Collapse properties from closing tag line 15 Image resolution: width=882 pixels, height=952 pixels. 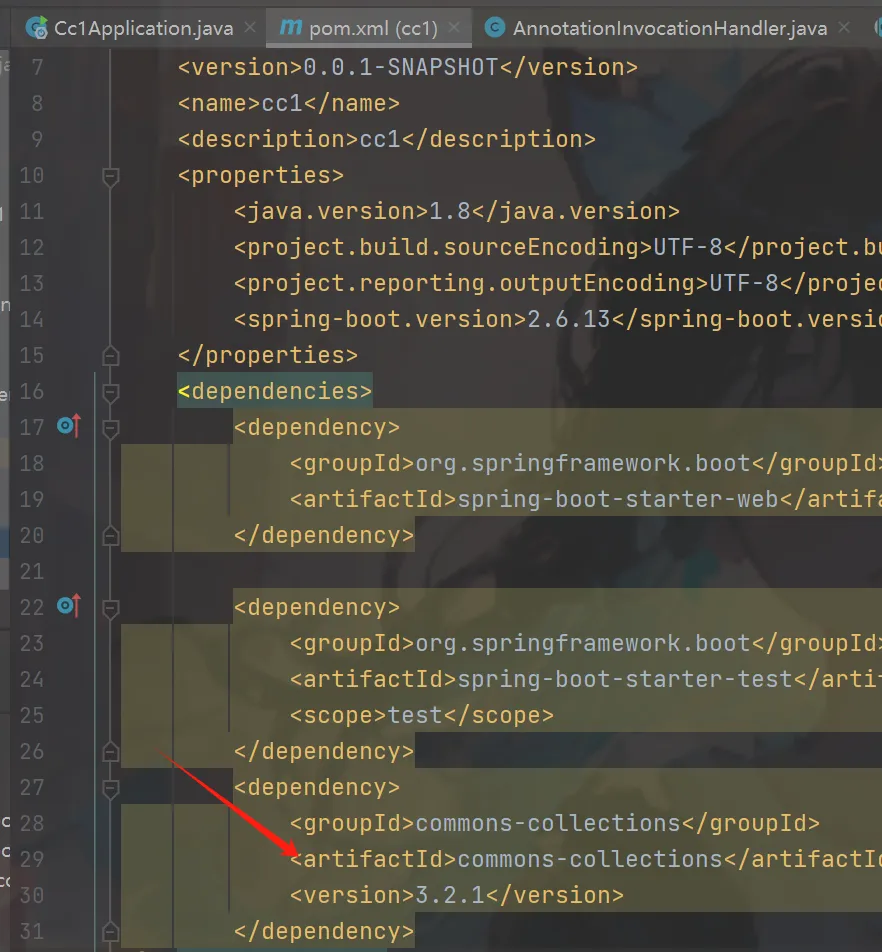pyautogui.click(x=110, y=356)
